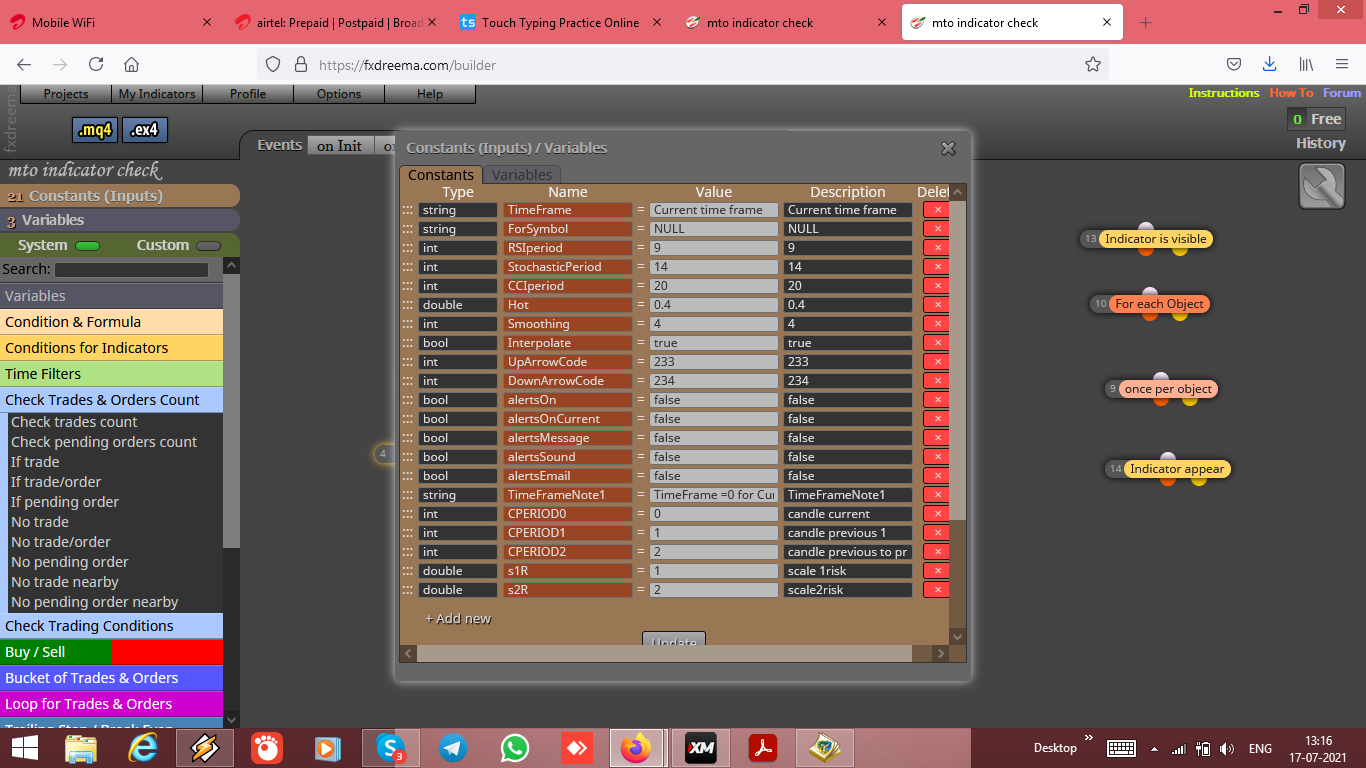This screenshot has width=1366, height=768.
Task: Toggle the System blocks switch
Action: coord(87,246)
